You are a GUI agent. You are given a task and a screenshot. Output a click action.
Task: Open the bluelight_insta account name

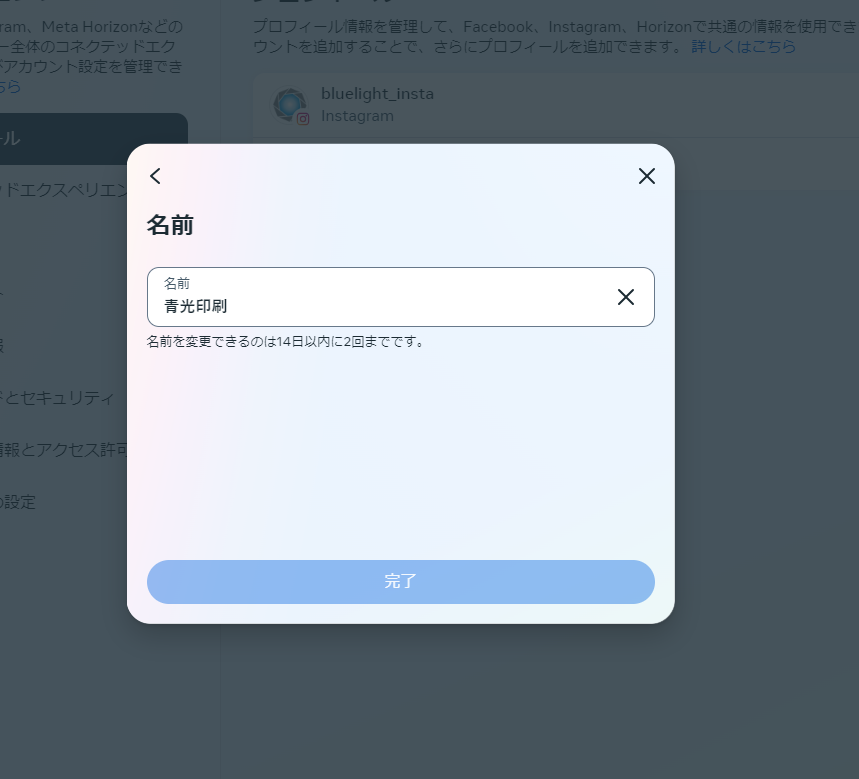377,93
